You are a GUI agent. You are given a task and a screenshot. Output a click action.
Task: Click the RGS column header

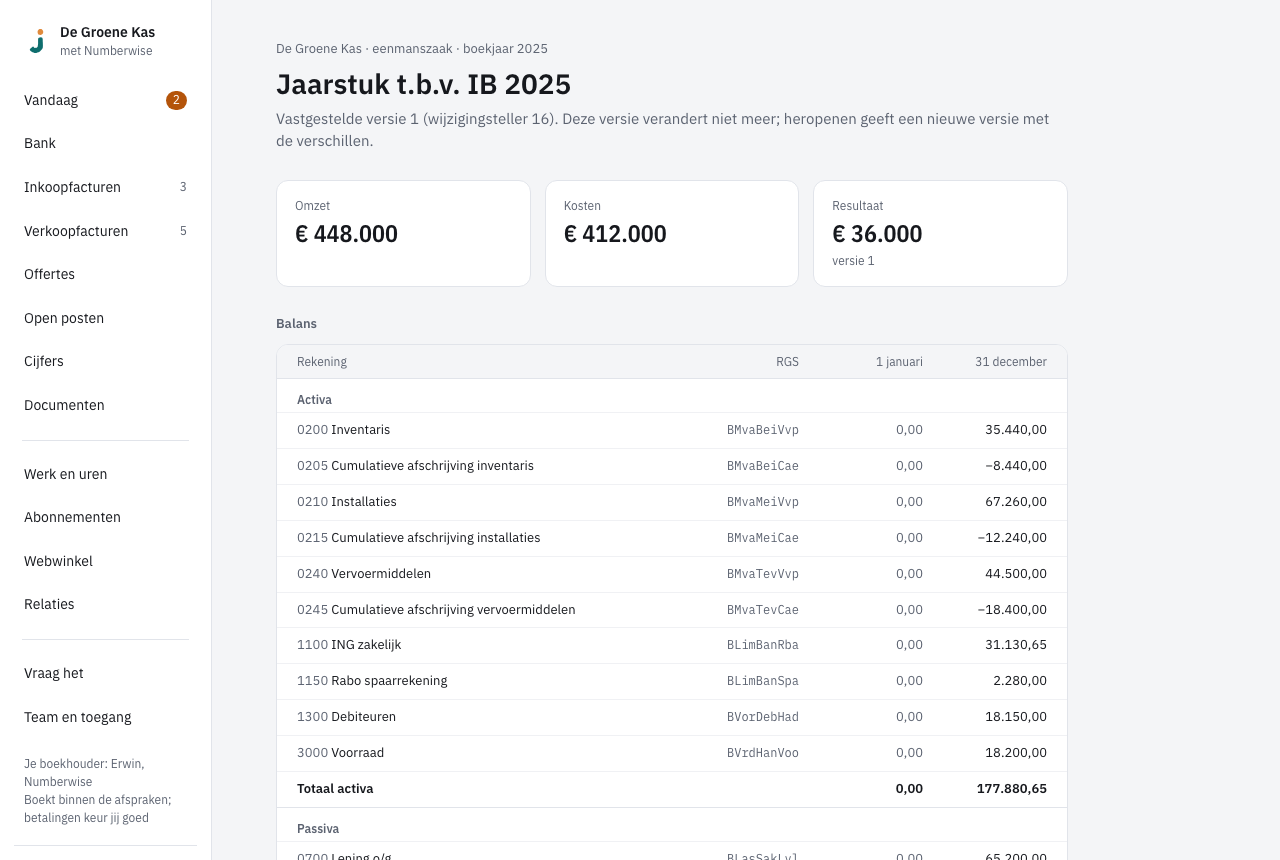coord(787,362)
